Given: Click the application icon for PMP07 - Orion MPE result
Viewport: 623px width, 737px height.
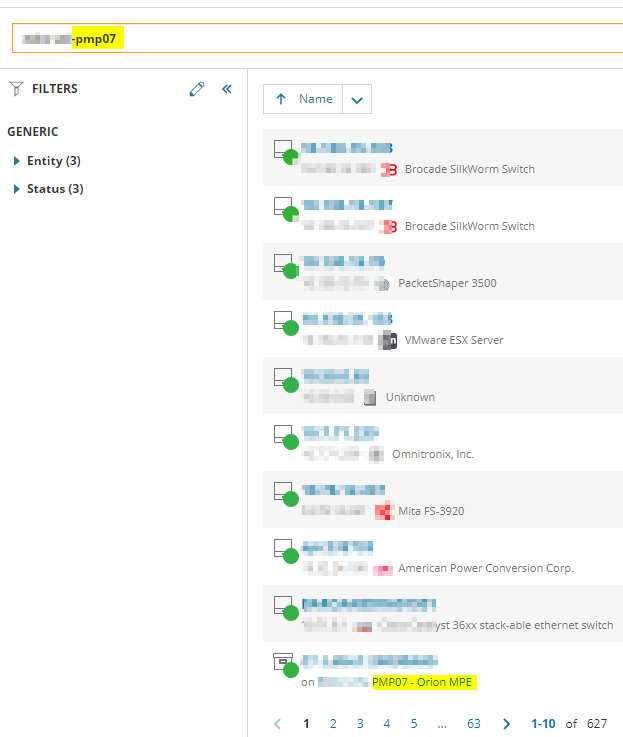Looking at the screenshot, I should [x=286, y=665].
